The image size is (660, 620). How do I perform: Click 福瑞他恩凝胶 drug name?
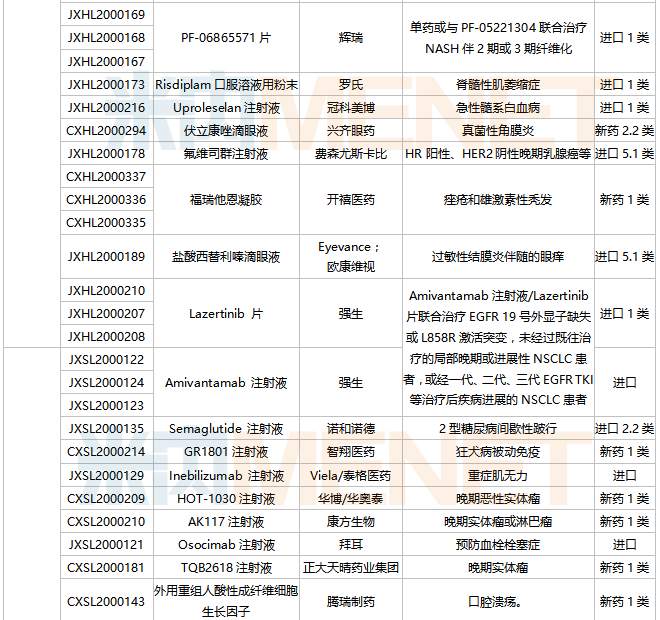tap(226, 200)
